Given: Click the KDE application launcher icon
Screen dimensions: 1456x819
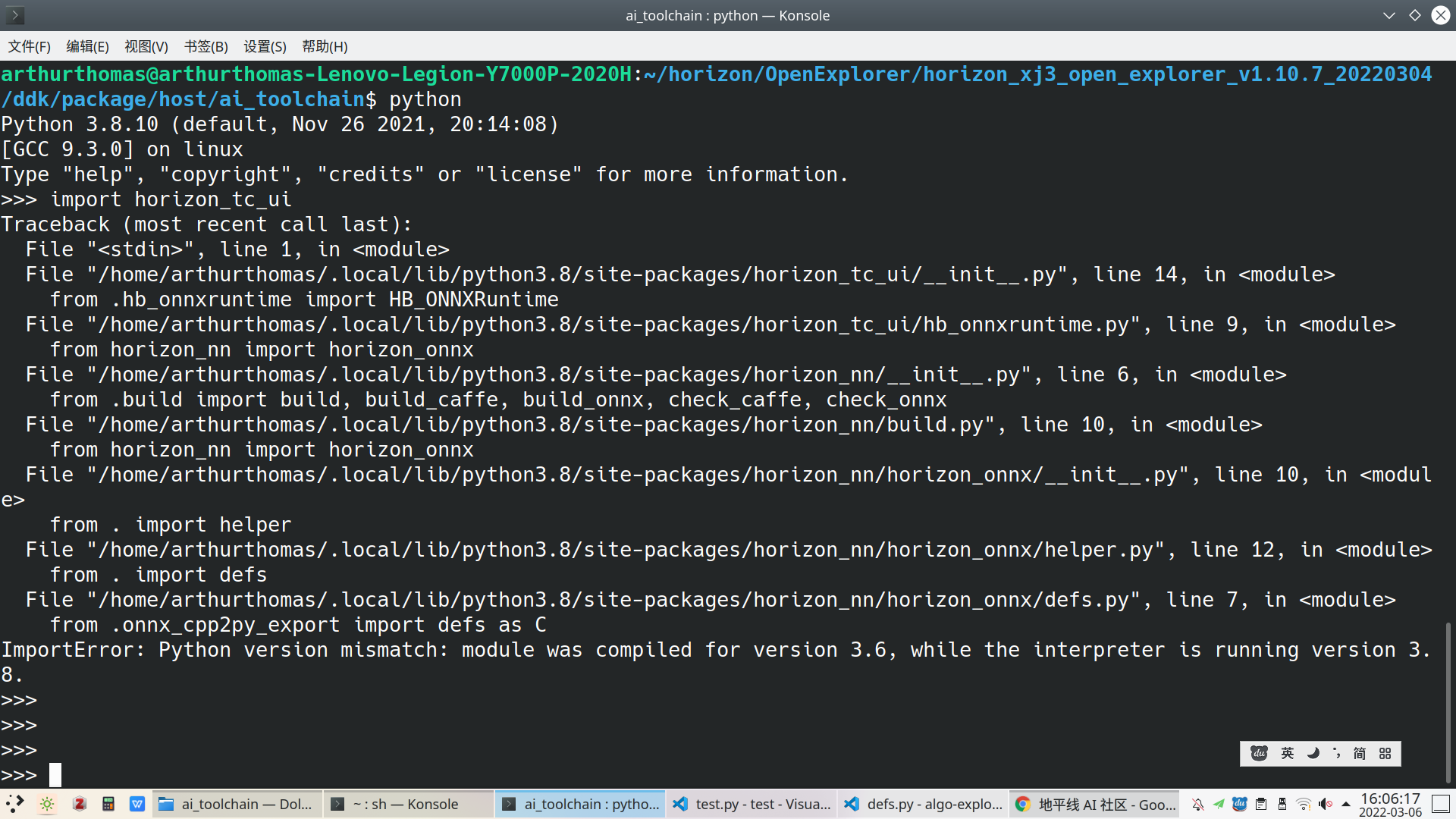Looking at the screenshot, I should (x=15, y=804).
